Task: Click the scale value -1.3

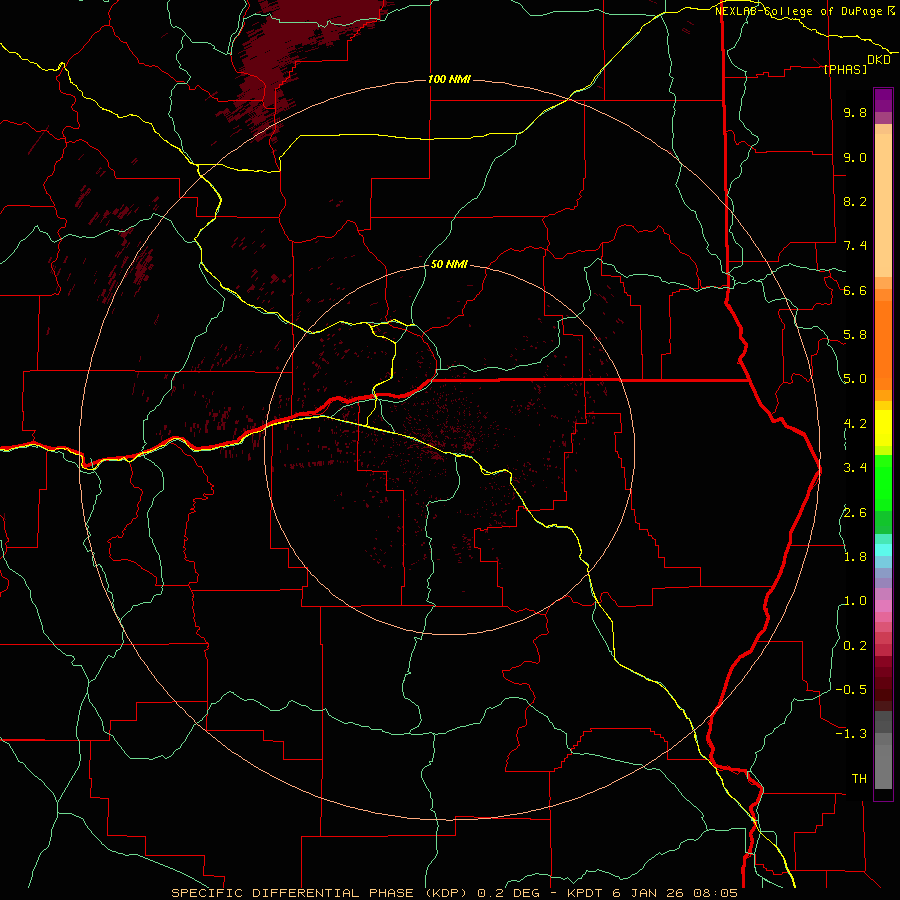Action: point(851,734)
